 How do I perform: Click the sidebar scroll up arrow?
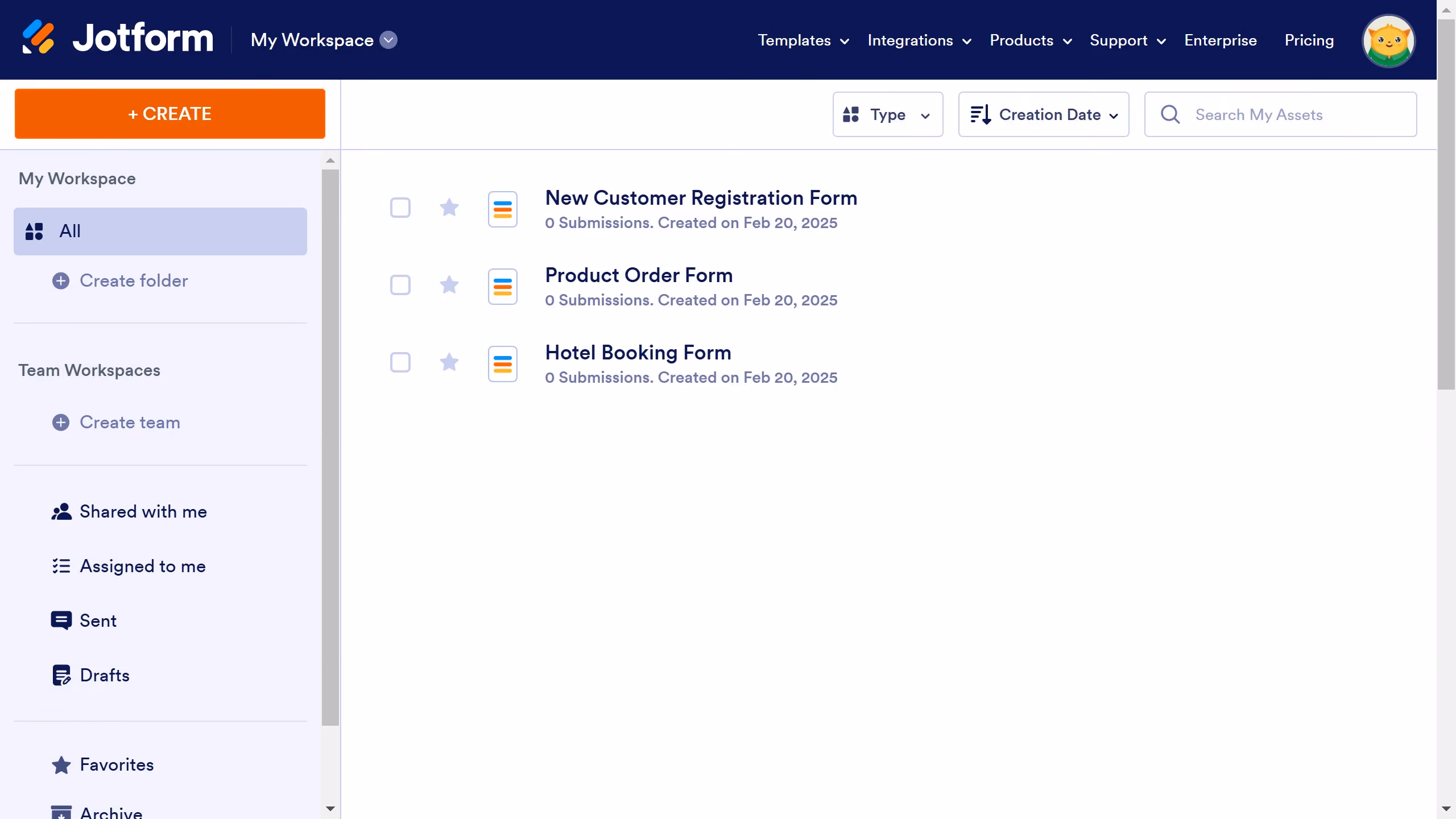pyautogui.click(x=330, y=160)
